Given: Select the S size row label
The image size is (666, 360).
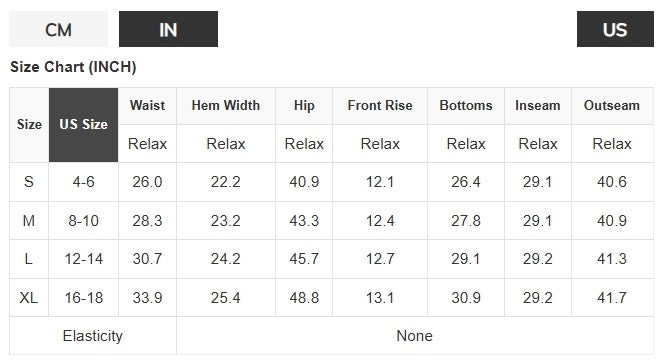Looking at the screenshot, I should click(29, 182).
